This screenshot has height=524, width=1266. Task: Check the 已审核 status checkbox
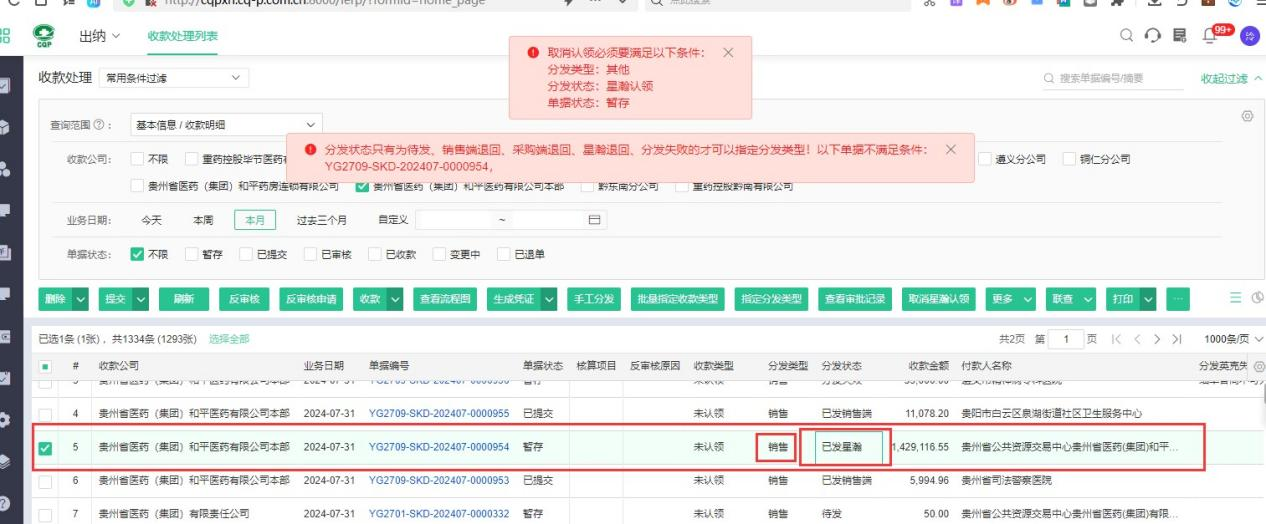[x=311, y=254]
